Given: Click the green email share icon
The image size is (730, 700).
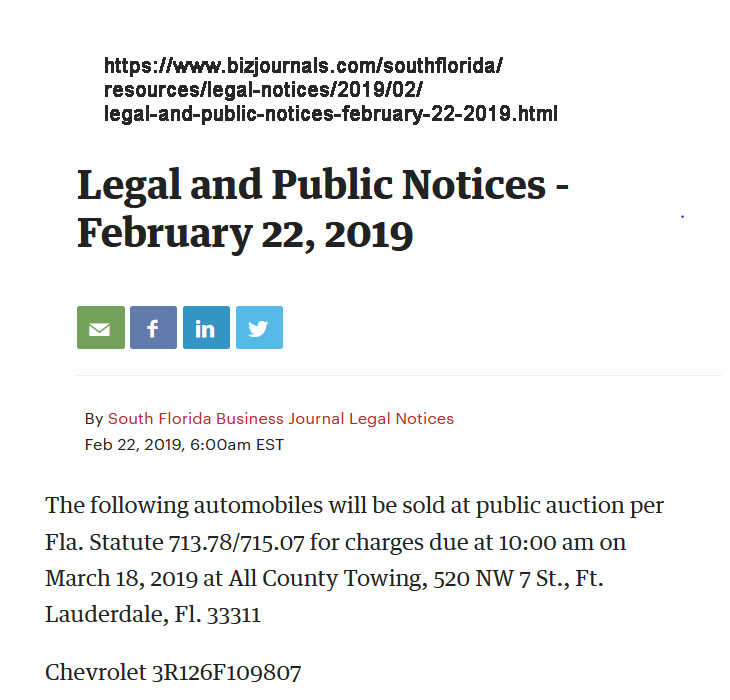Looking at the screenshot, I should tap(100, 328).
